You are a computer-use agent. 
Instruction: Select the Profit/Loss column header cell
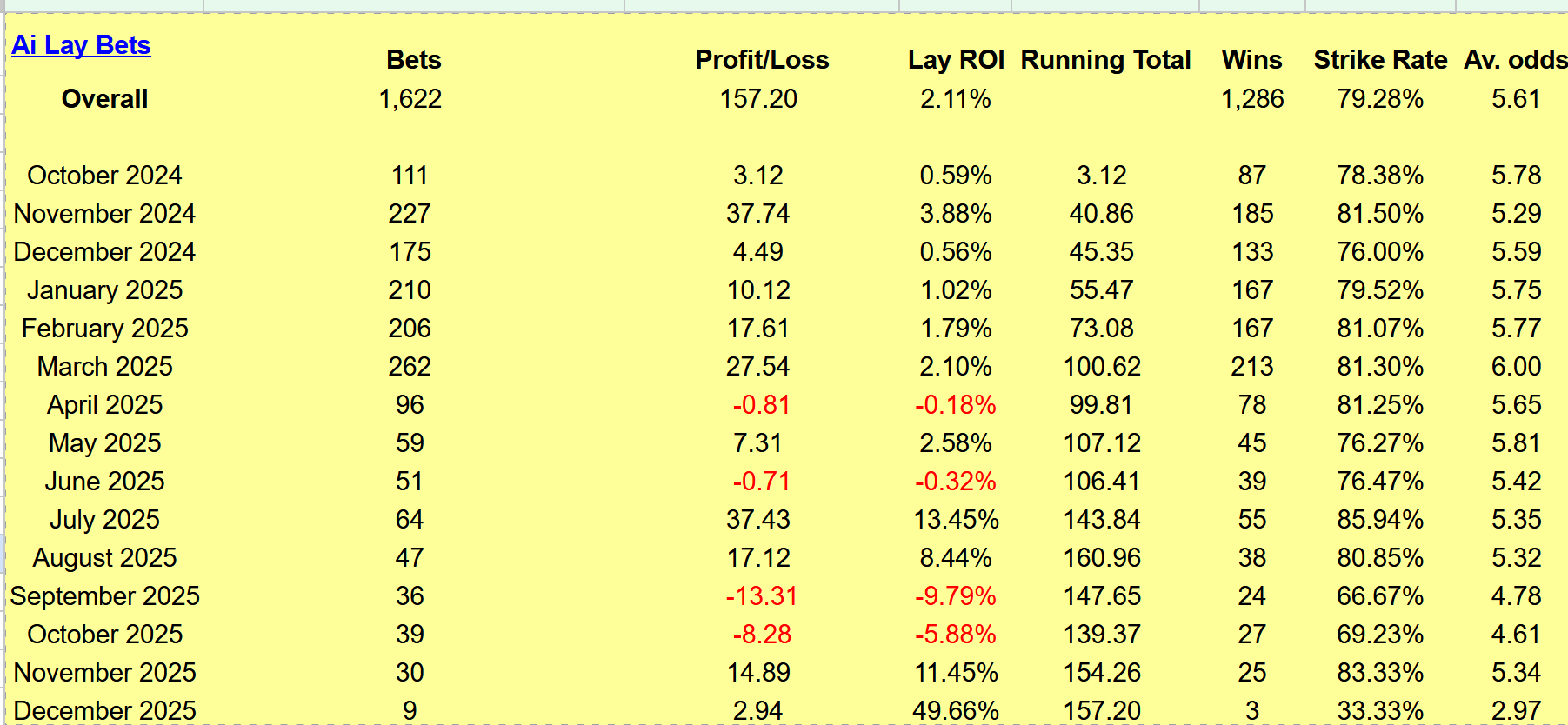(x=761, y=60)
